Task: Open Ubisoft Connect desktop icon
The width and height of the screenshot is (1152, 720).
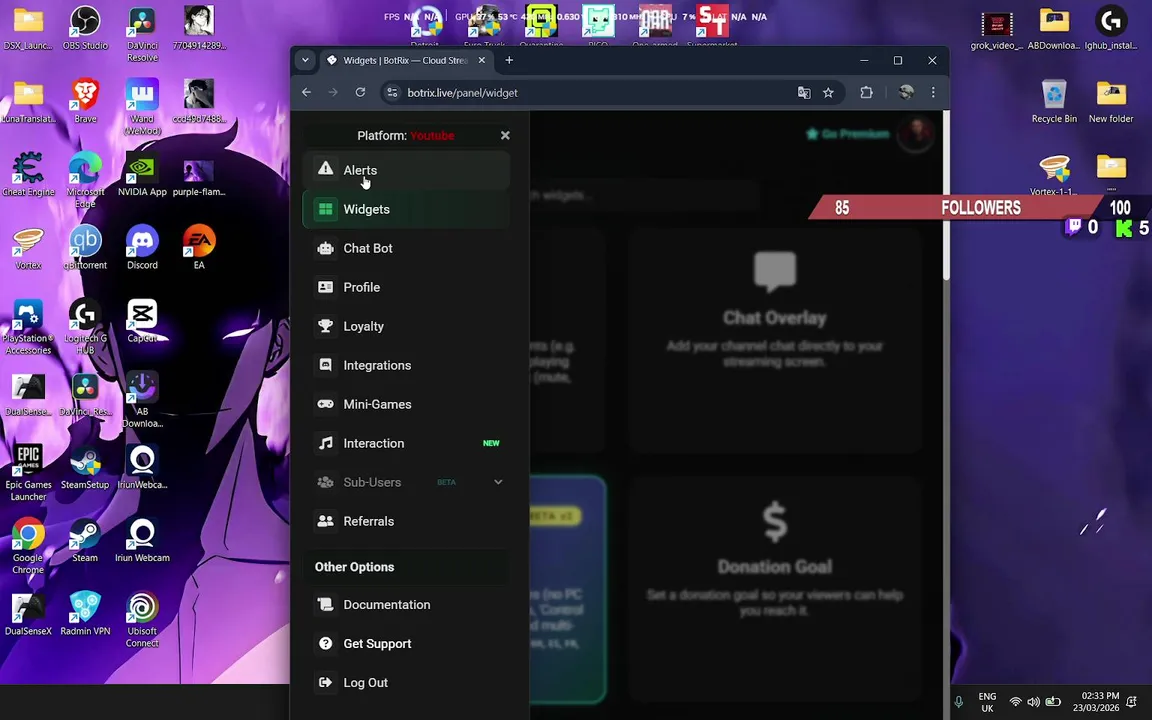Action: [x=142, y=619]
